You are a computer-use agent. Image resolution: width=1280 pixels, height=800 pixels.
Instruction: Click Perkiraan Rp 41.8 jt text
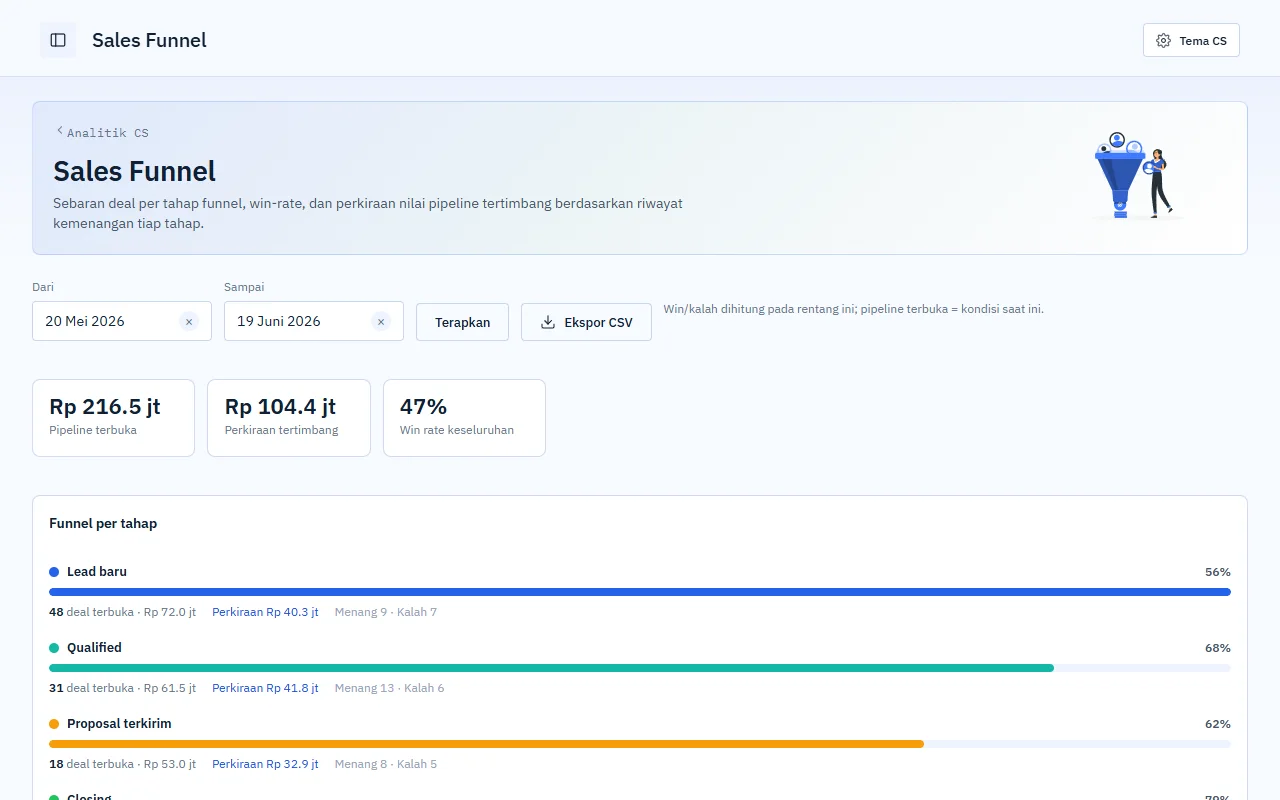click(265, 688)
